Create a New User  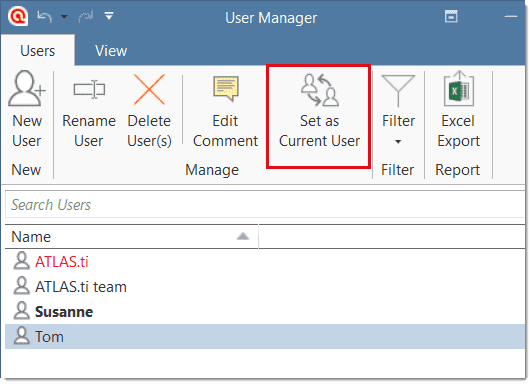point(27,110)
